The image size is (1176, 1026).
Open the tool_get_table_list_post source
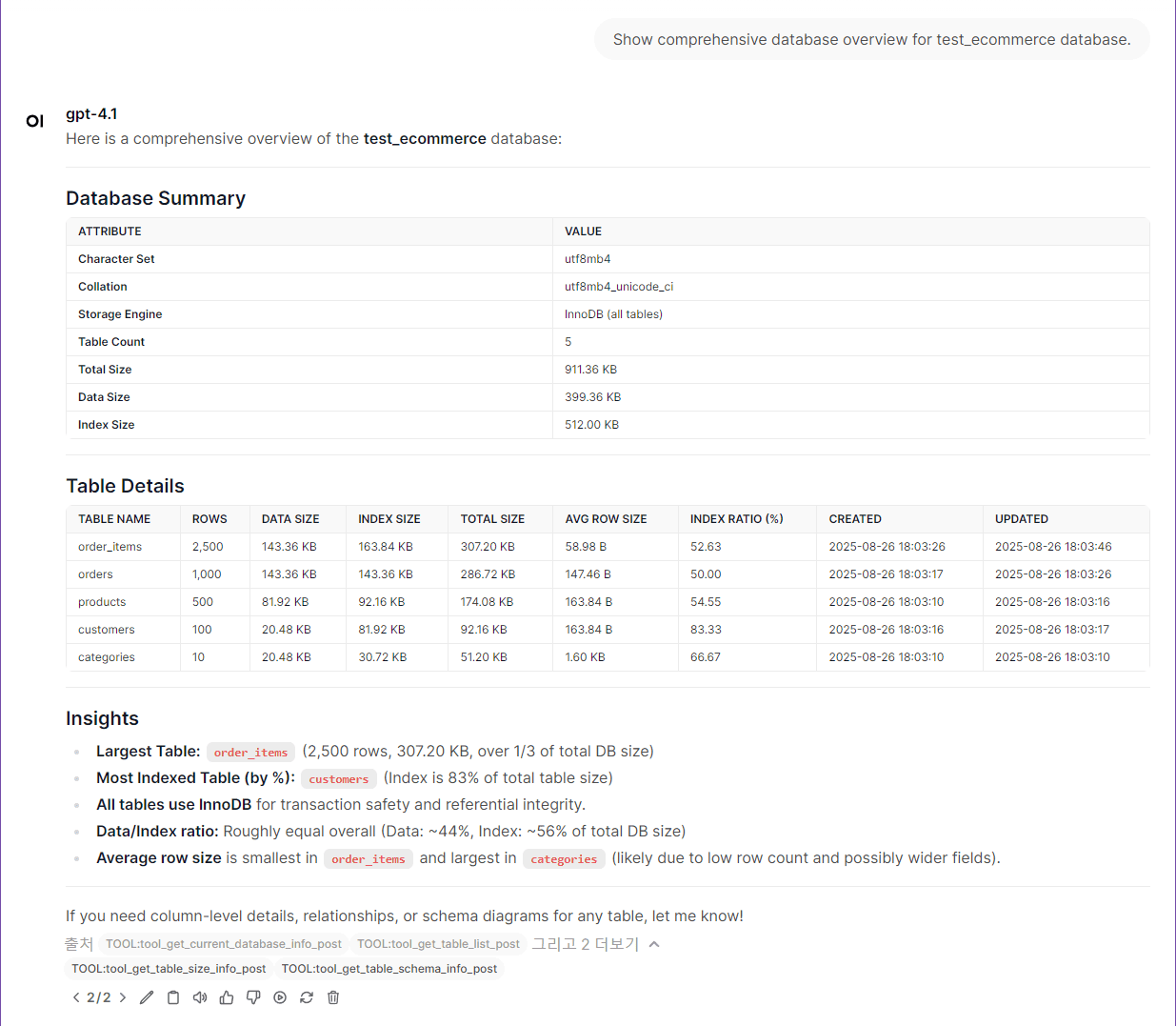click(x=439, y=944)
